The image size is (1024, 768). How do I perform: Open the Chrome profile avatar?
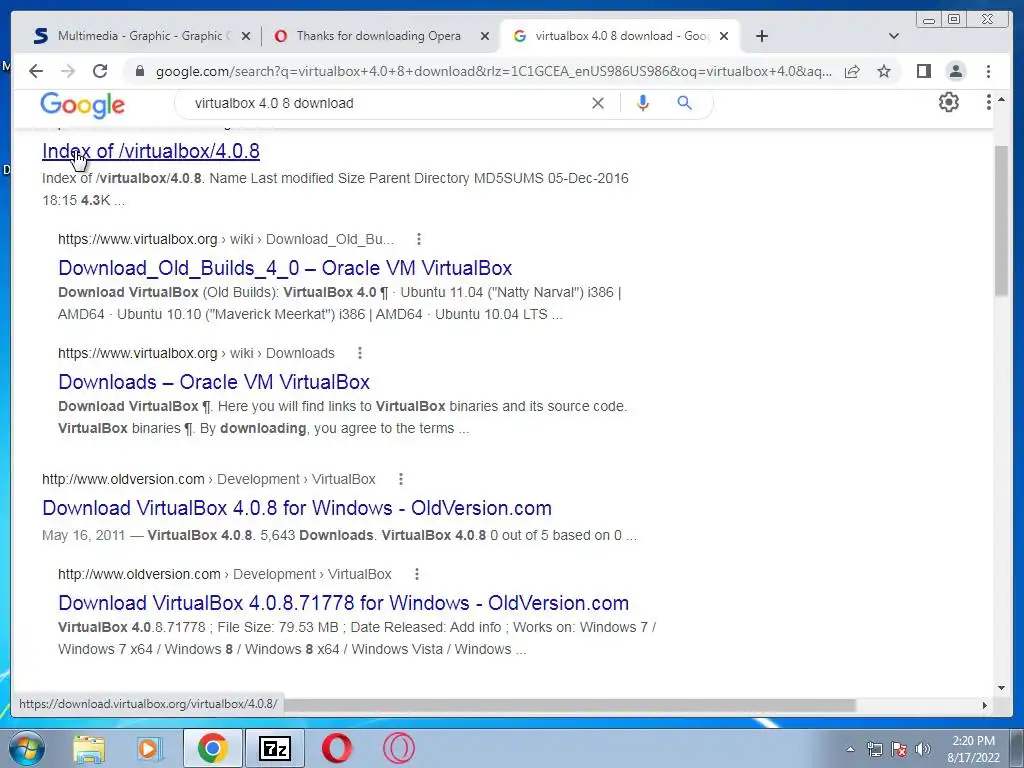tap(955, 71)
